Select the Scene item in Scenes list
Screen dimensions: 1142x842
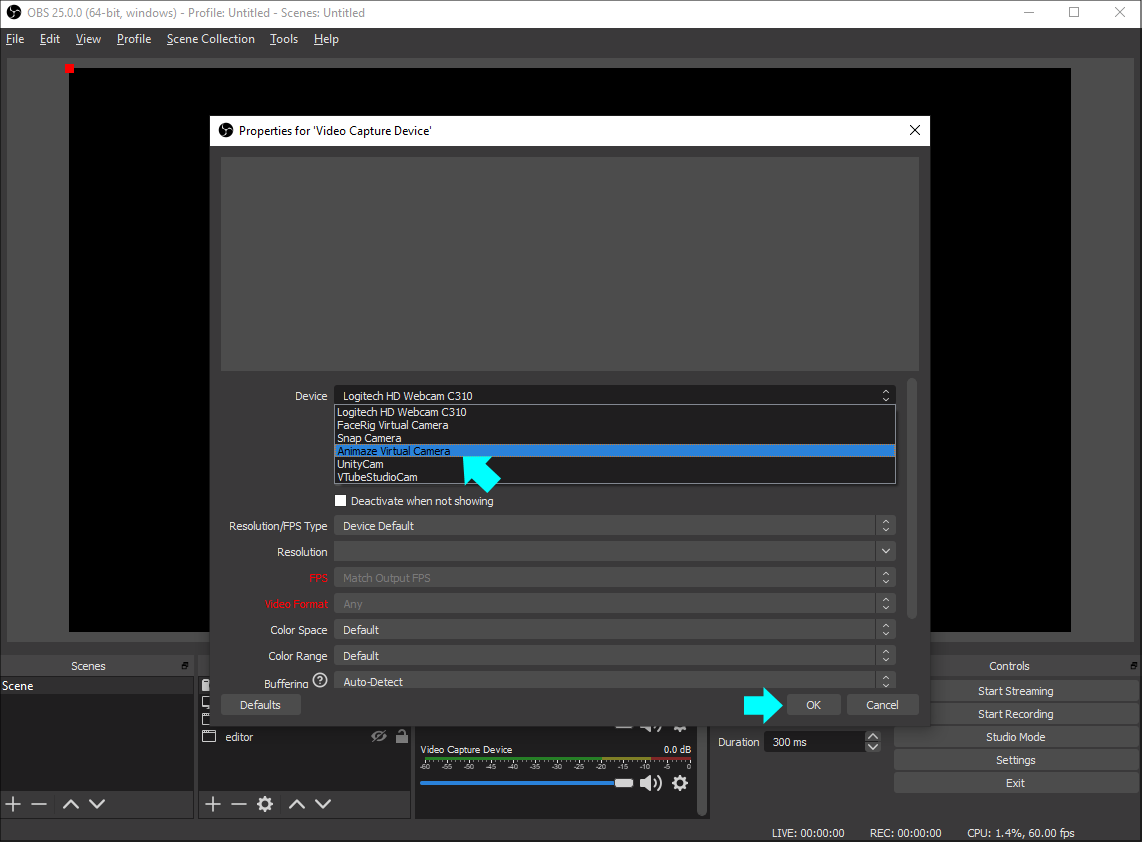tap(97, 685)
